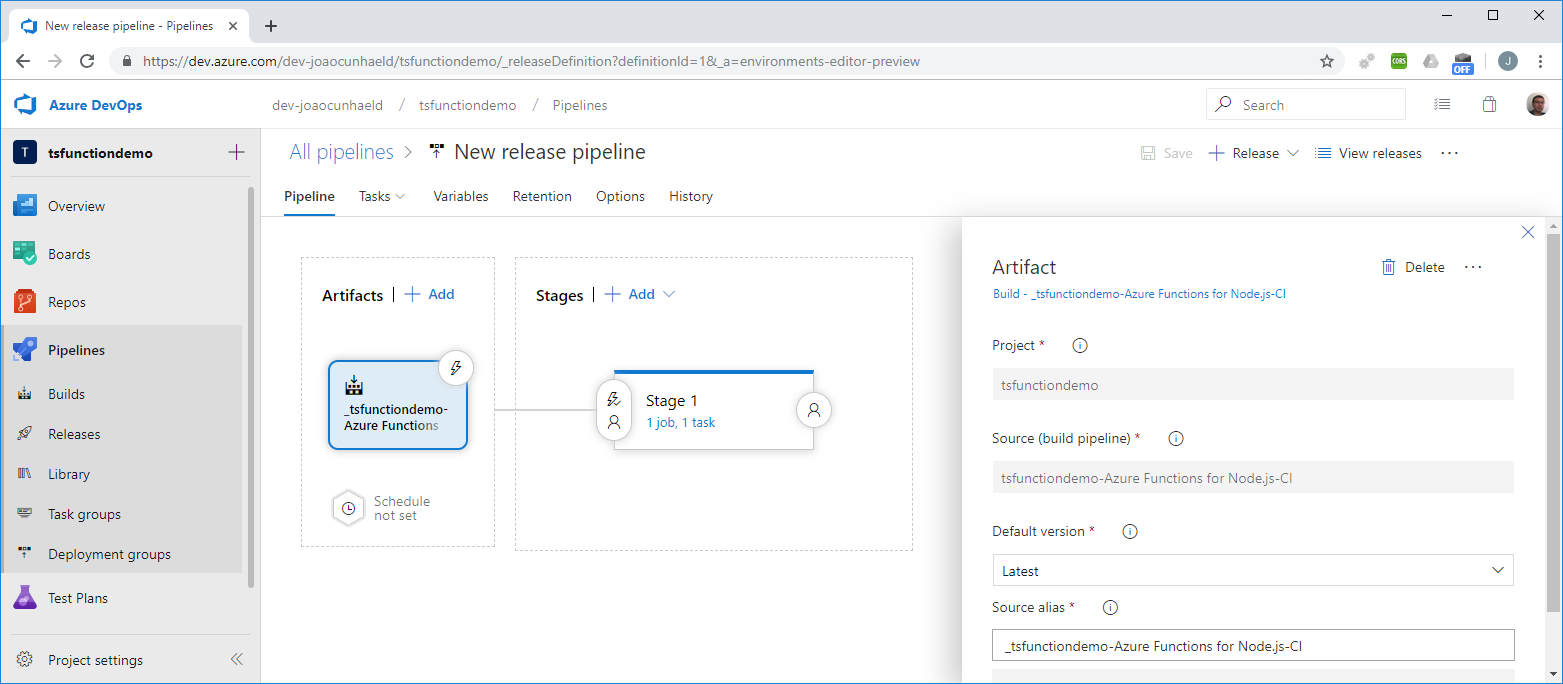Show info for Default version
Screen dimensions: 1563x684
(x=1130, y=531)
